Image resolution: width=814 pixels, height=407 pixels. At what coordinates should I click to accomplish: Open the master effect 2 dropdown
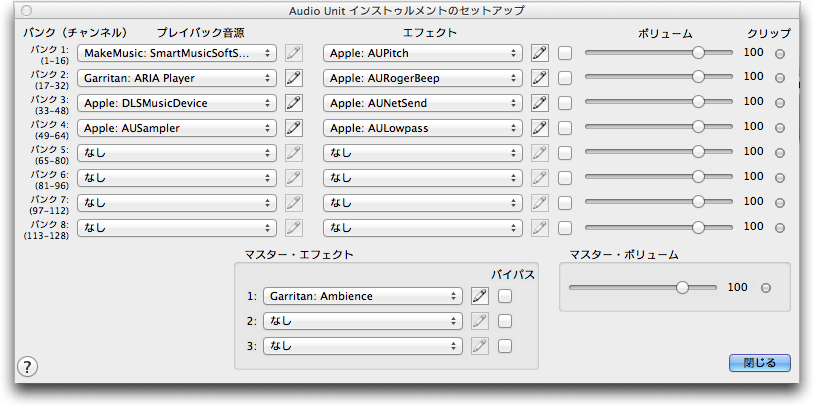tap(362, 321)
